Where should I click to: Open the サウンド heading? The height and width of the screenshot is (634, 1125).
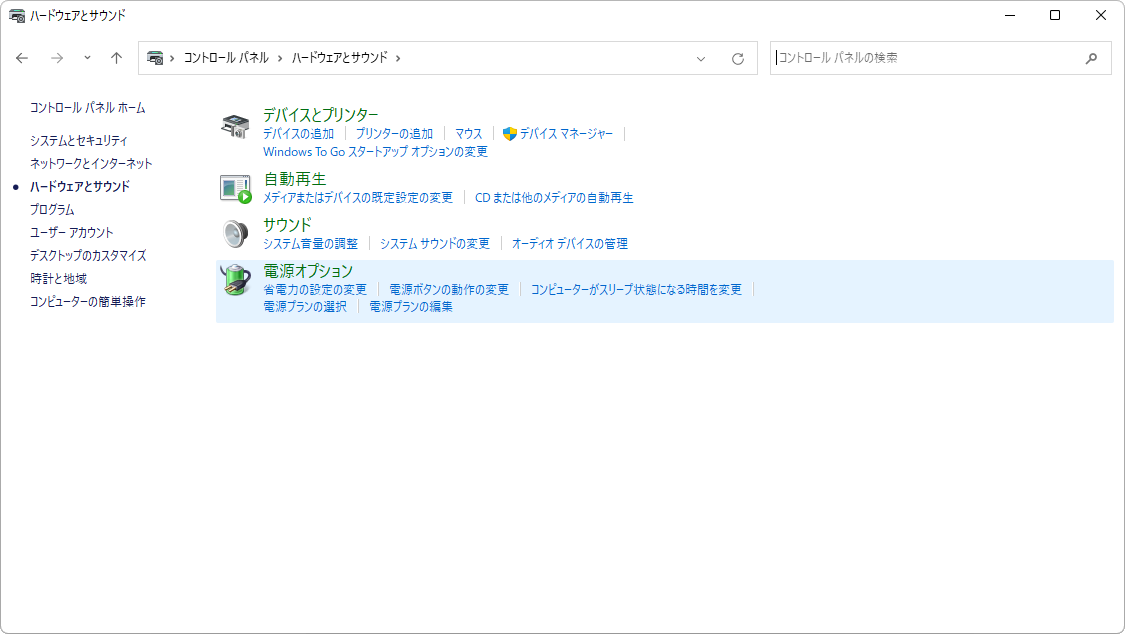tap(287, 224)
